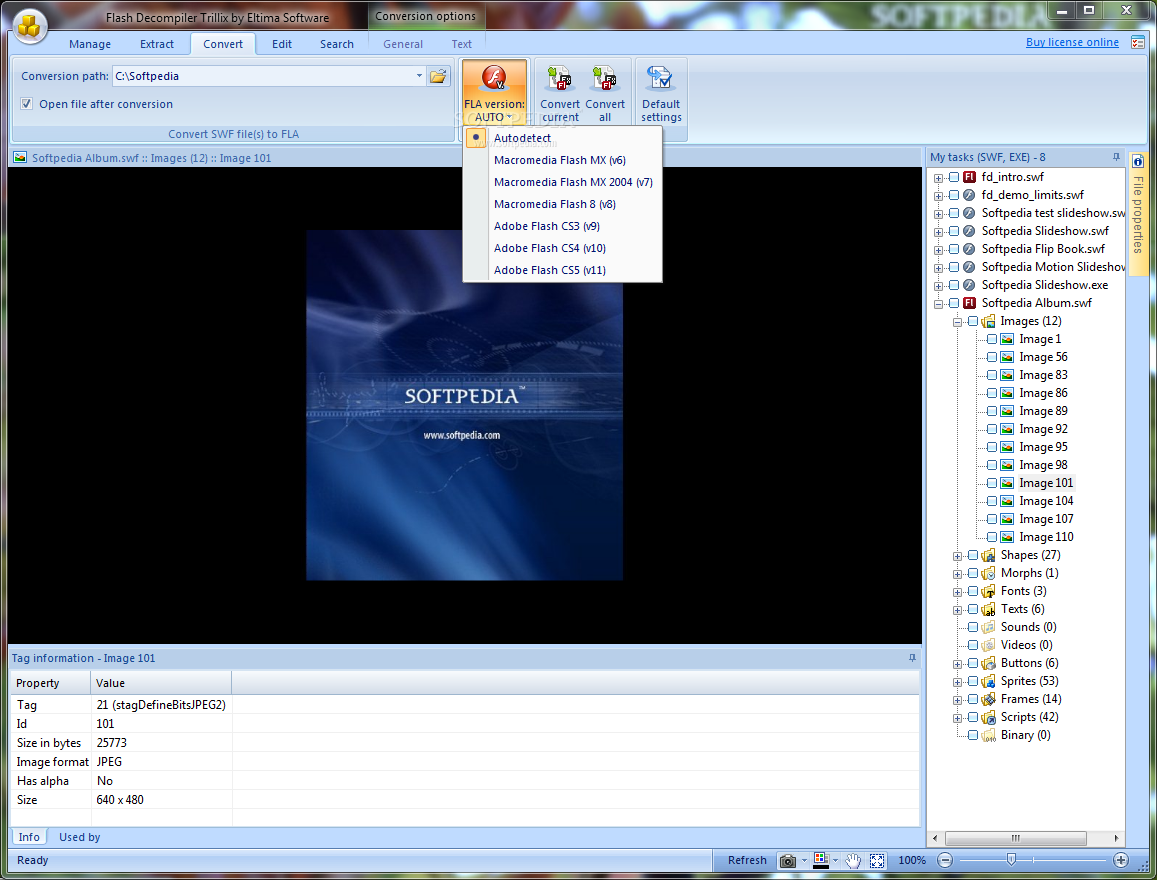
Task: Click the Refresh button
Action: 747,860
